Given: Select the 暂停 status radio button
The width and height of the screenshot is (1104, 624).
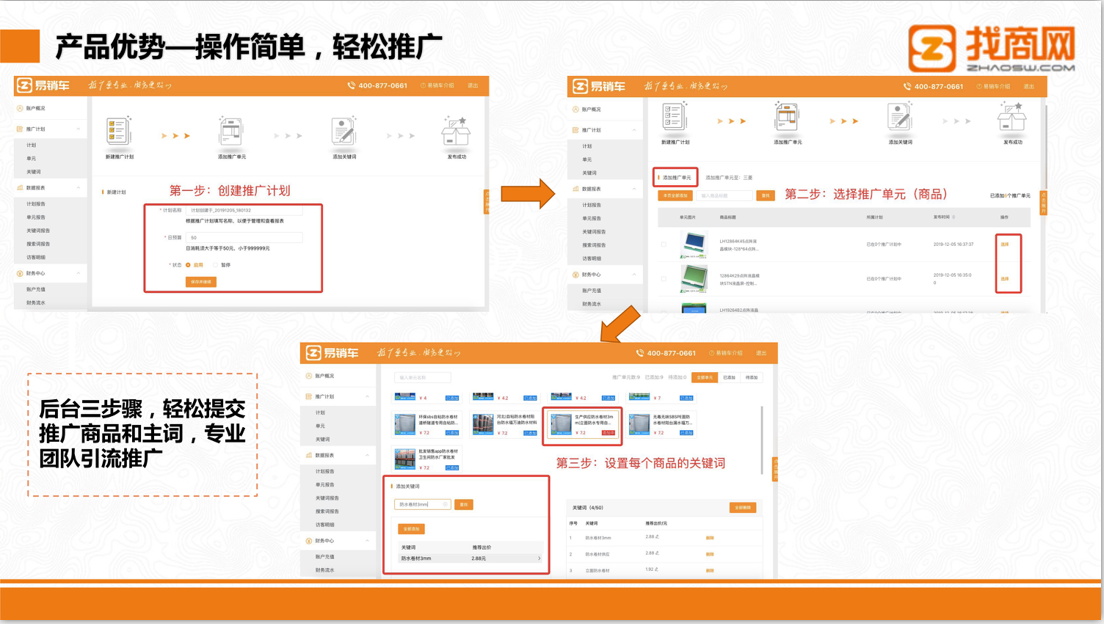Looking at the screenshot, I should click(x=216, y=265).
